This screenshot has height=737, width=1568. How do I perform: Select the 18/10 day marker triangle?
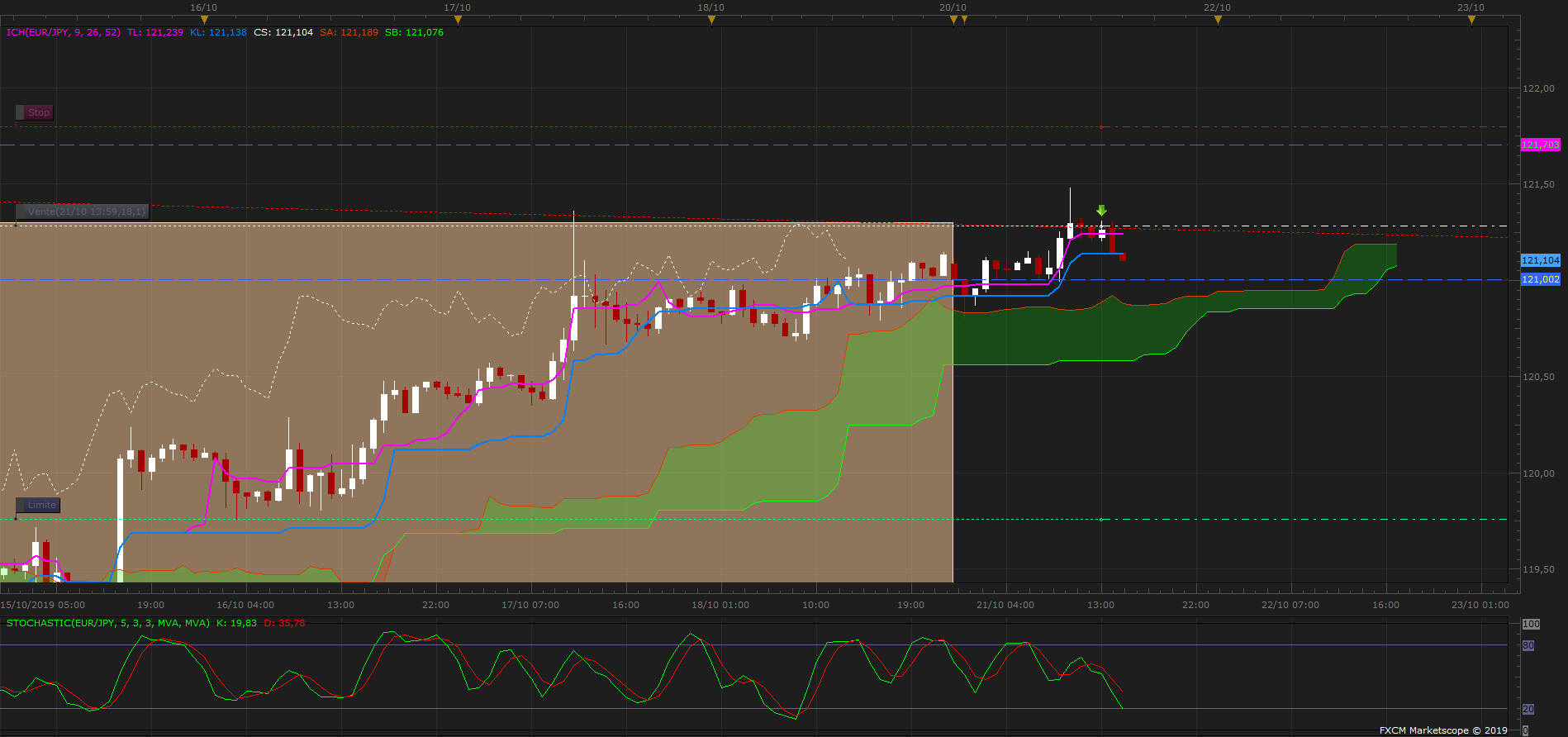pyautogui.click(x=711, y=20)
